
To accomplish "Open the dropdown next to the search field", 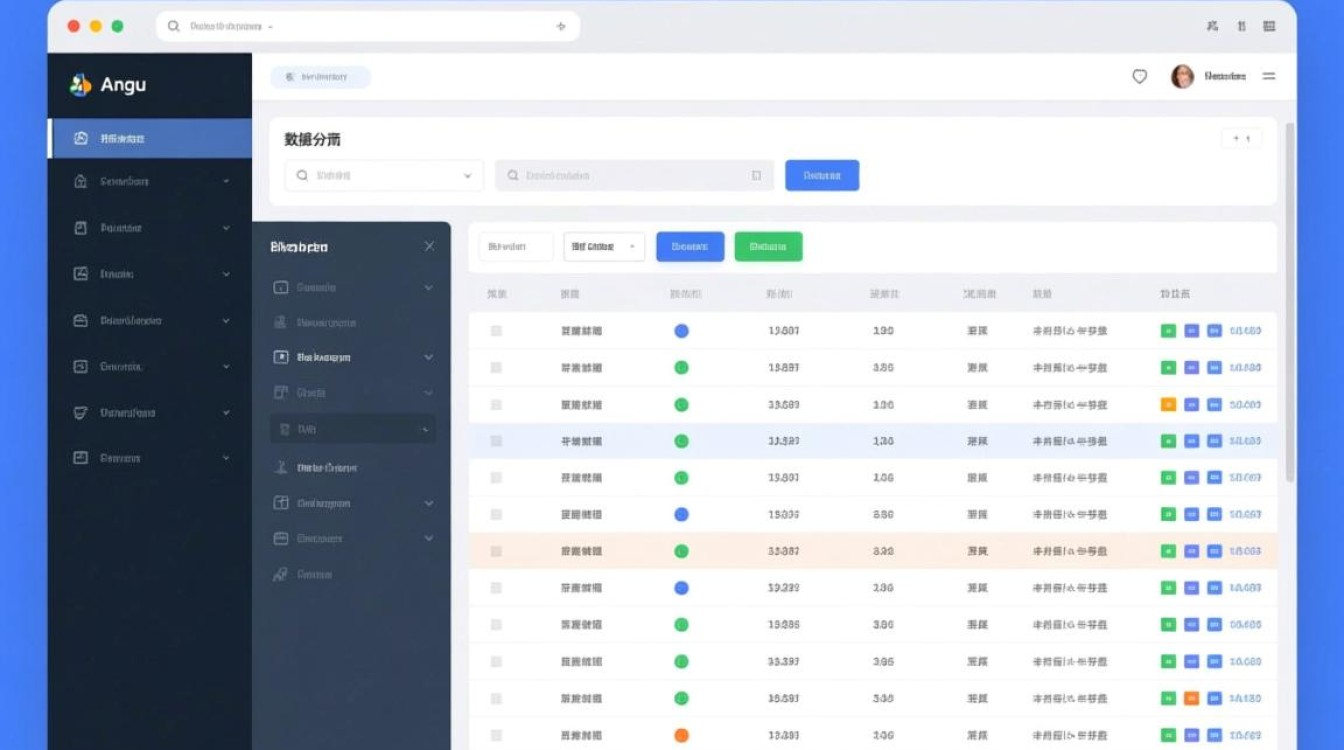I will tap(465, 174).
